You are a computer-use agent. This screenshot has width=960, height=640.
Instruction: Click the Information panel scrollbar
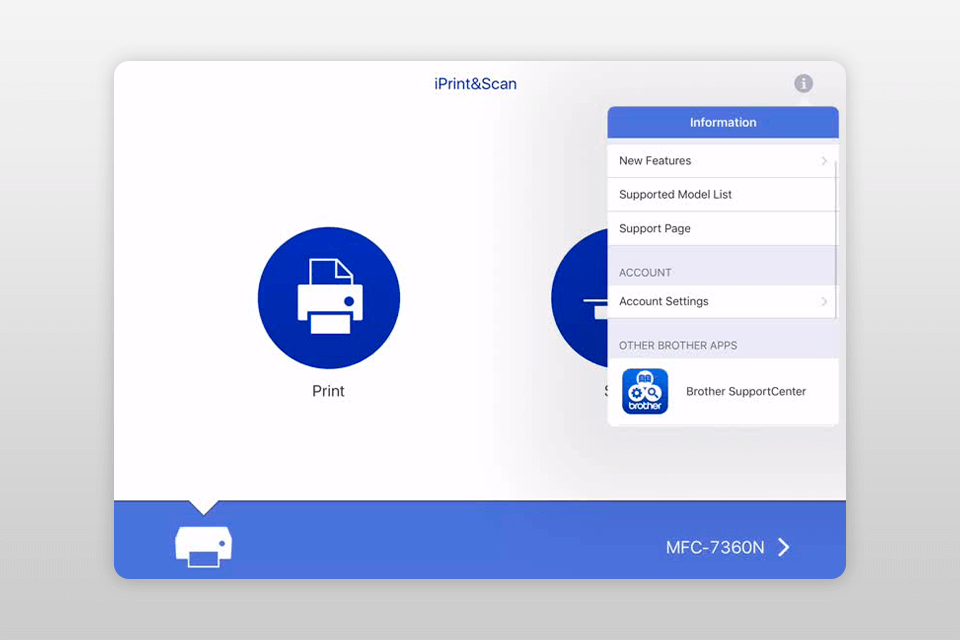(x=836, y=239)
